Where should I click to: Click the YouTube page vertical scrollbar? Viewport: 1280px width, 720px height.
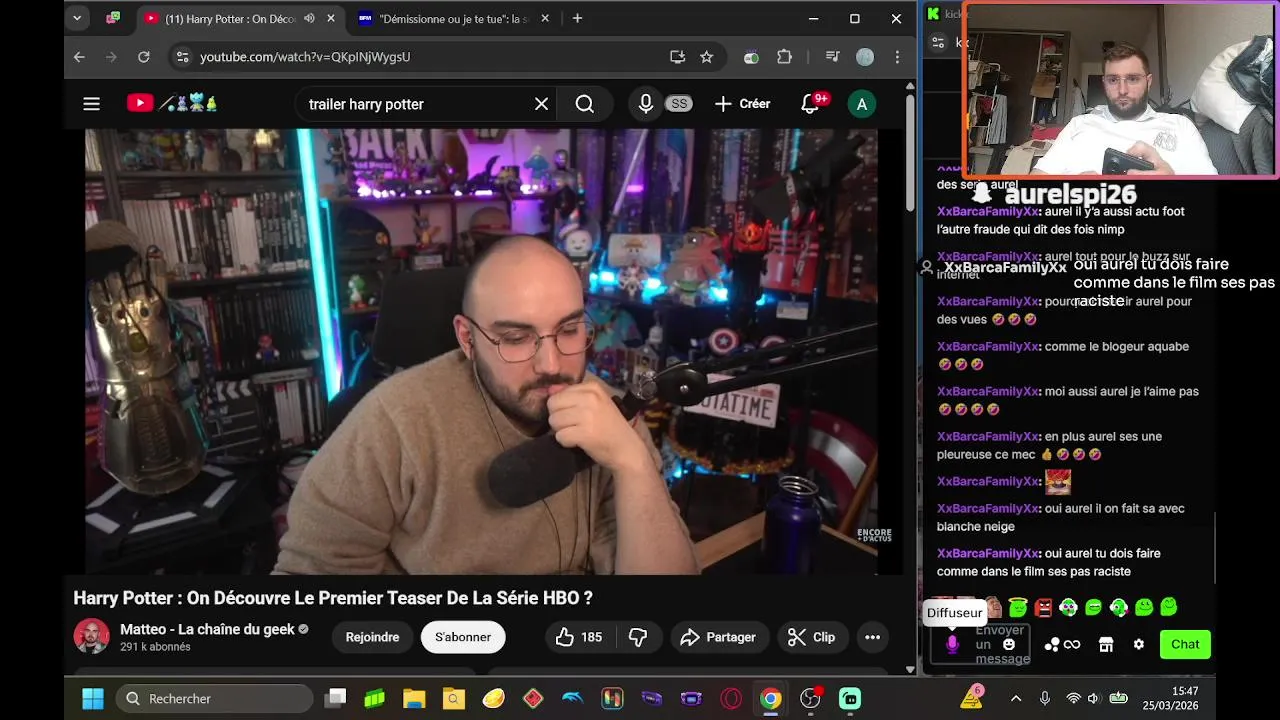[910, 152]
